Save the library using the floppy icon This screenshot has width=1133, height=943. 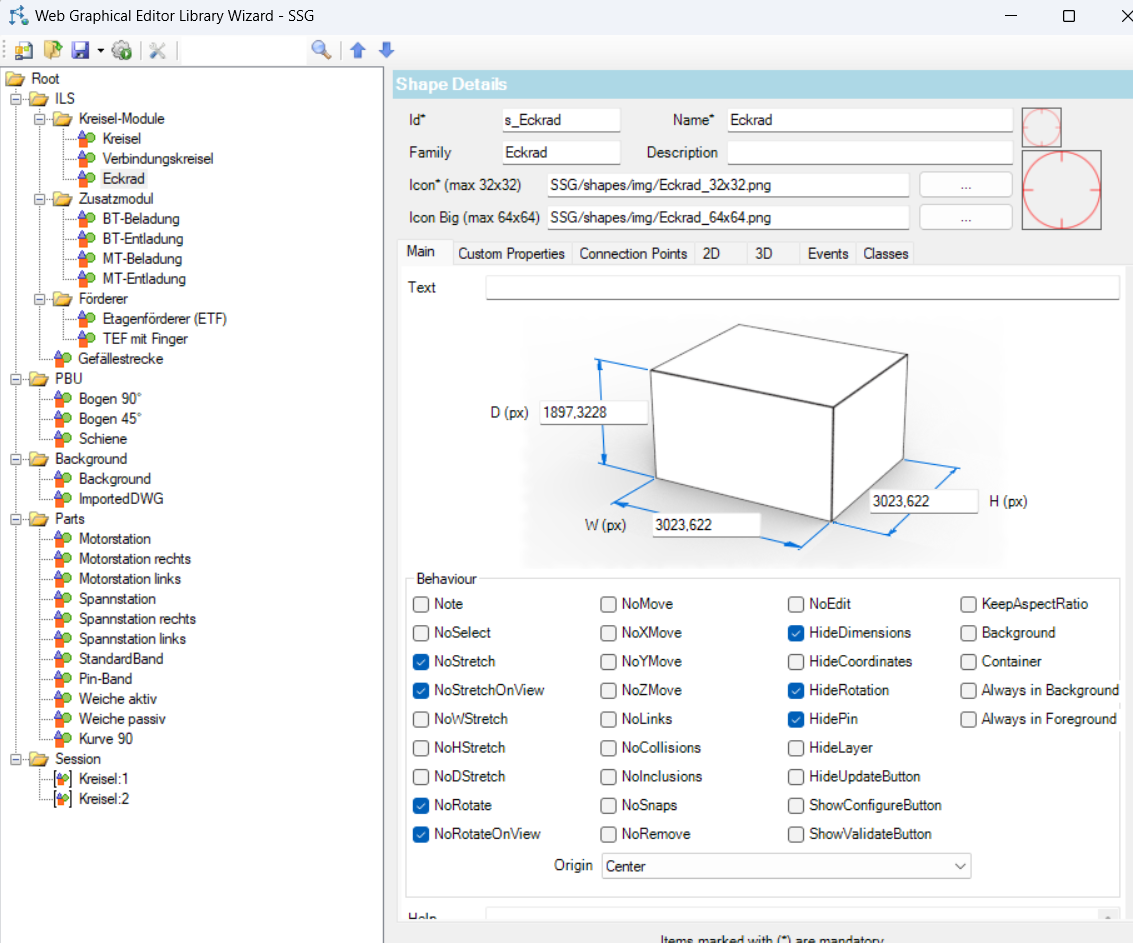[x=80, y=51]
